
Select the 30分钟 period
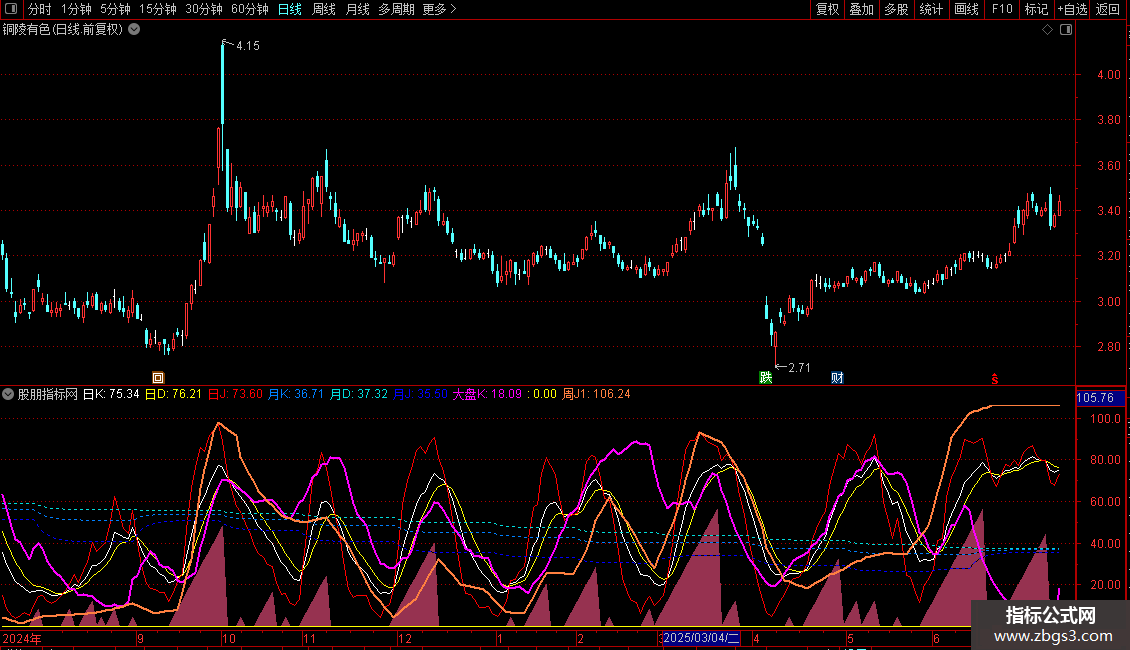[204, 9]
